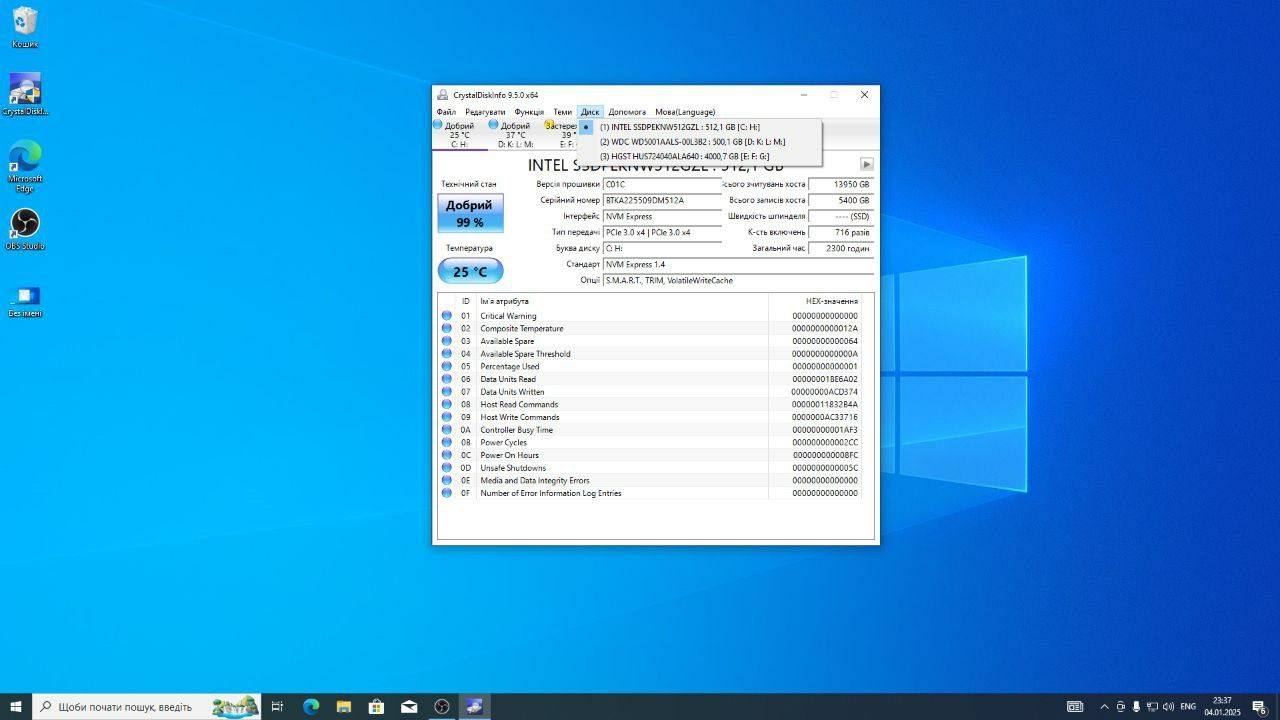This screenshot has width=1280, height=720.
Task: Switch to the C: H: disk tab
Action: [460, 135]
